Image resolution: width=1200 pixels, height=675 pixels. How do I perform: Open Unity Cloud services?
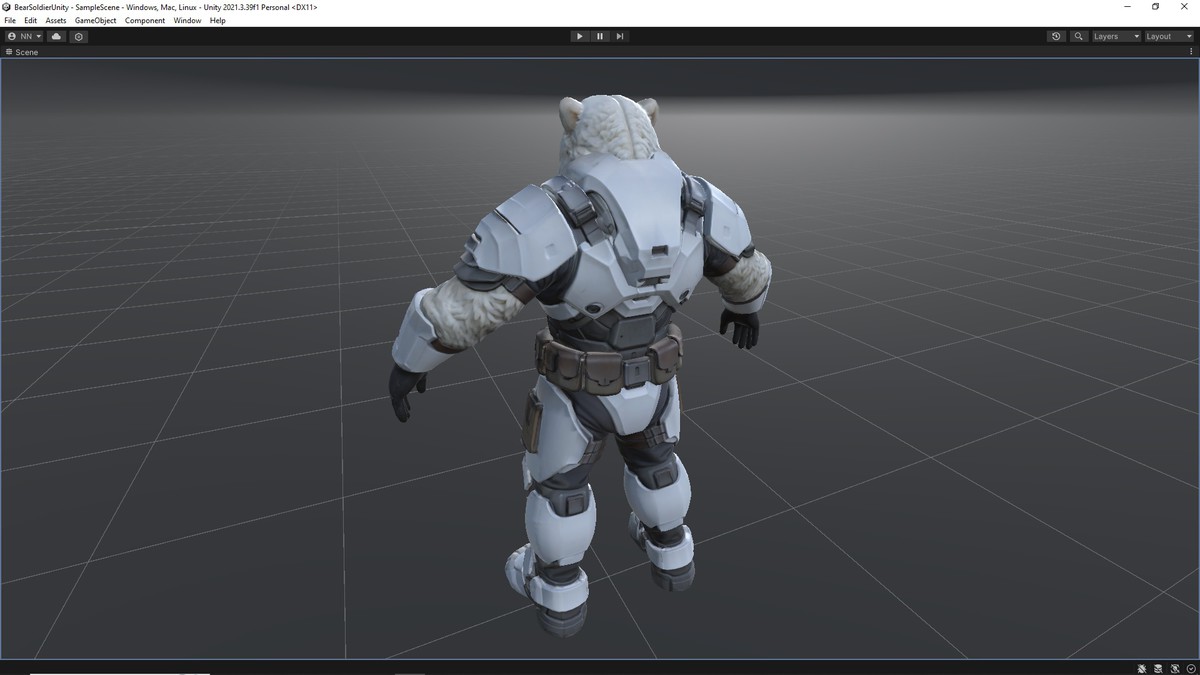[x=55, y=36]
